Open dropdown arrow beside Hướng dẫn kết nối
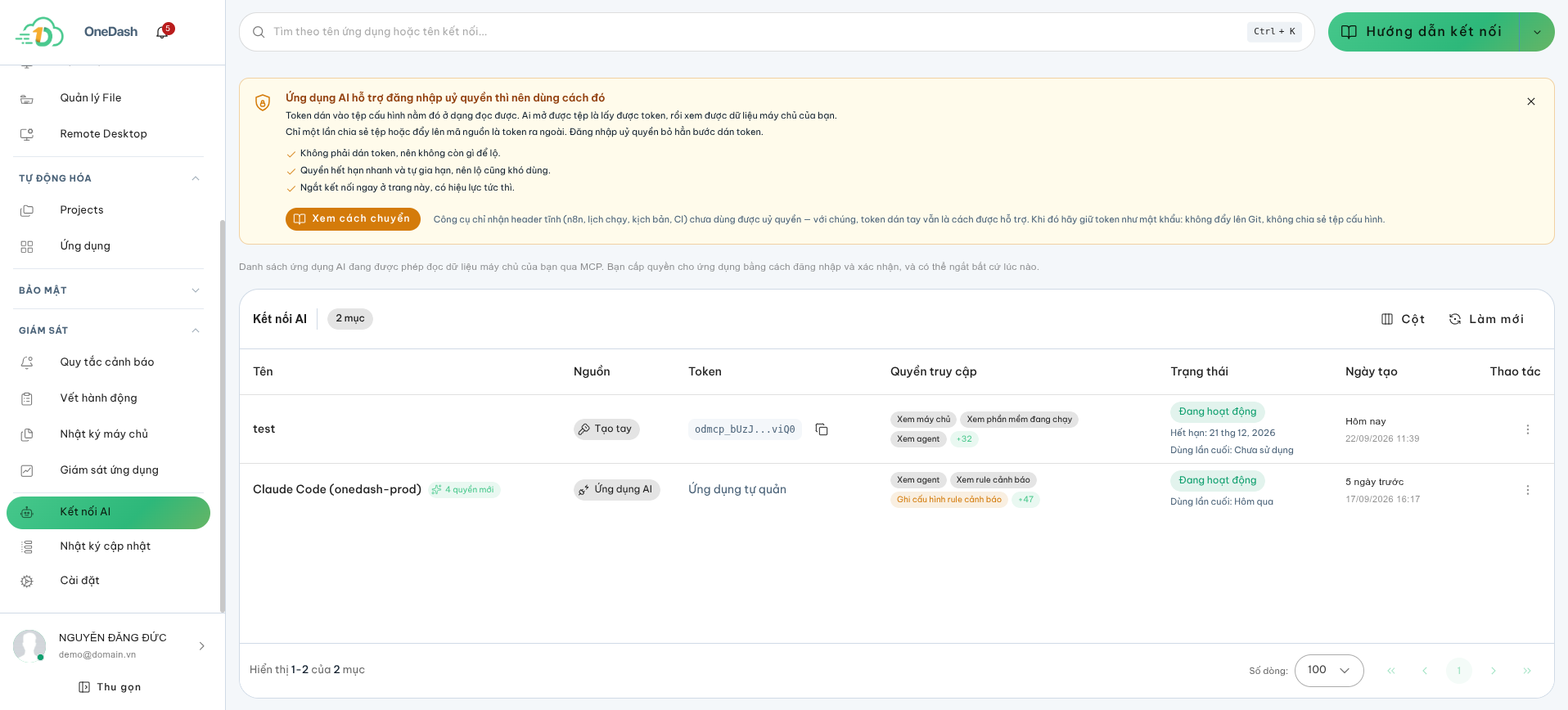The width and height of the screenshot is (1568, 710). click(x=1537, y=32)
